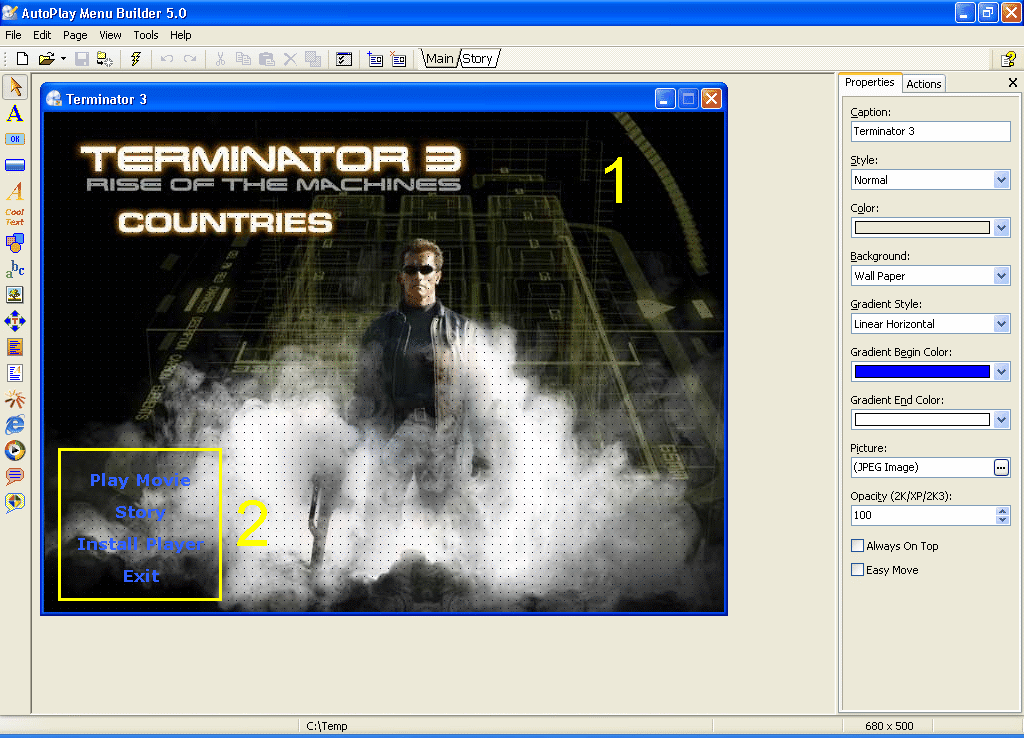The height and width of the screenshot is (738, 1024).
Task: Switch to the Story page tab
Action: 477,59
